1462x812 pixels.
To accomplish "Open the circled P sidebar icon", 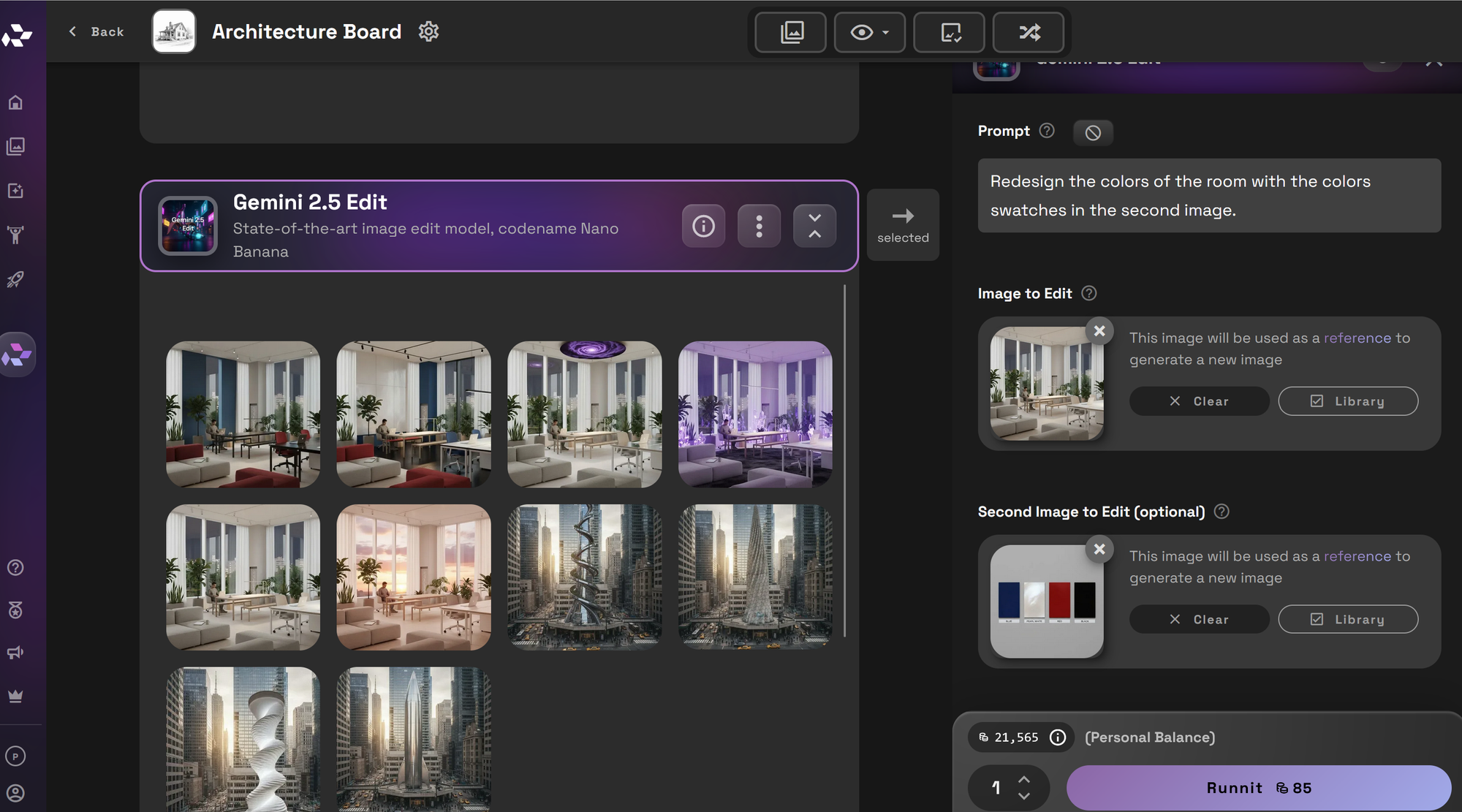I will pos(15,756).
